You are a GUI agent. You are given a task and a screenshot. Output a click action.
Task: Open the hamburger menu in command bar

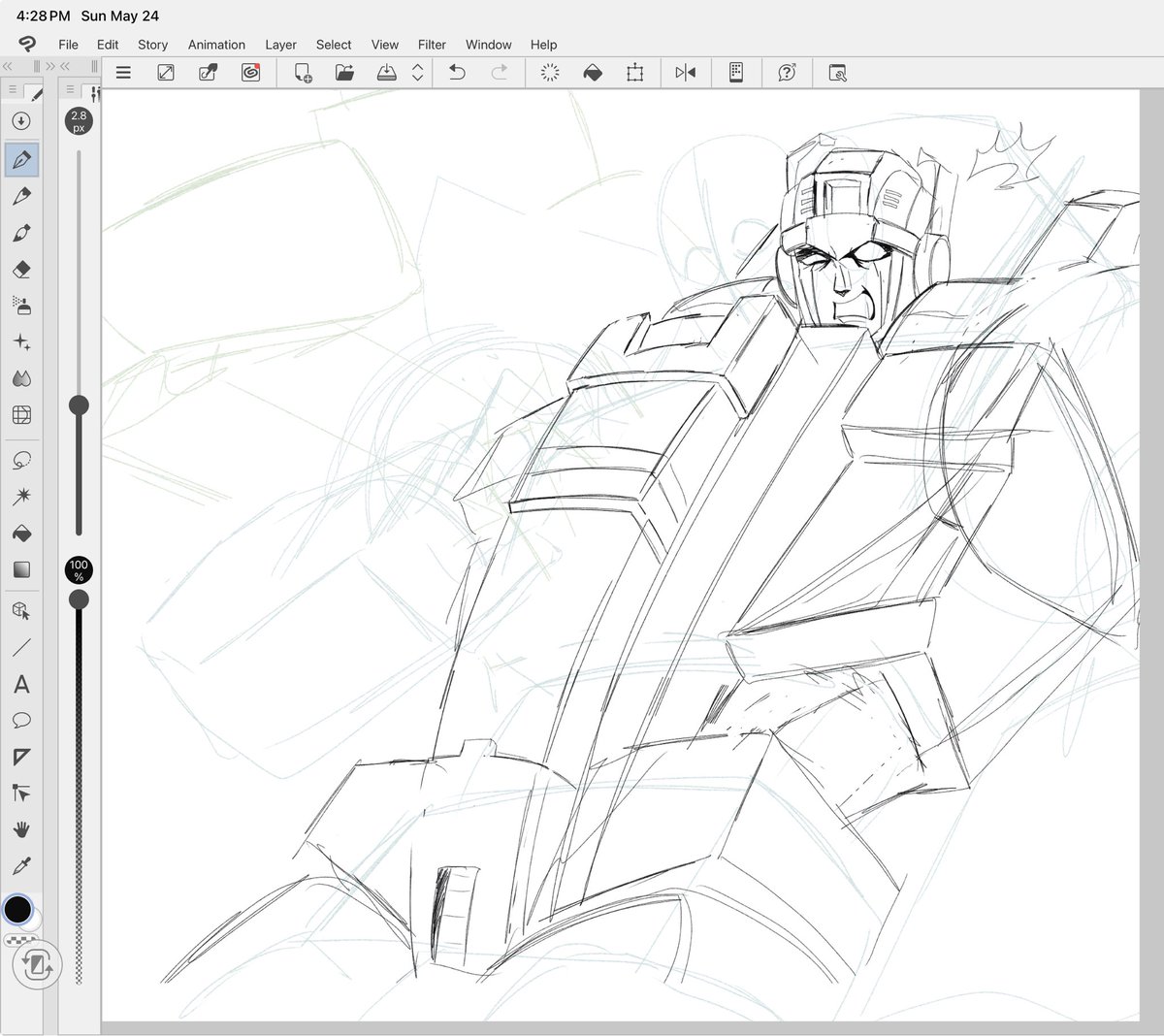[123, 73]
